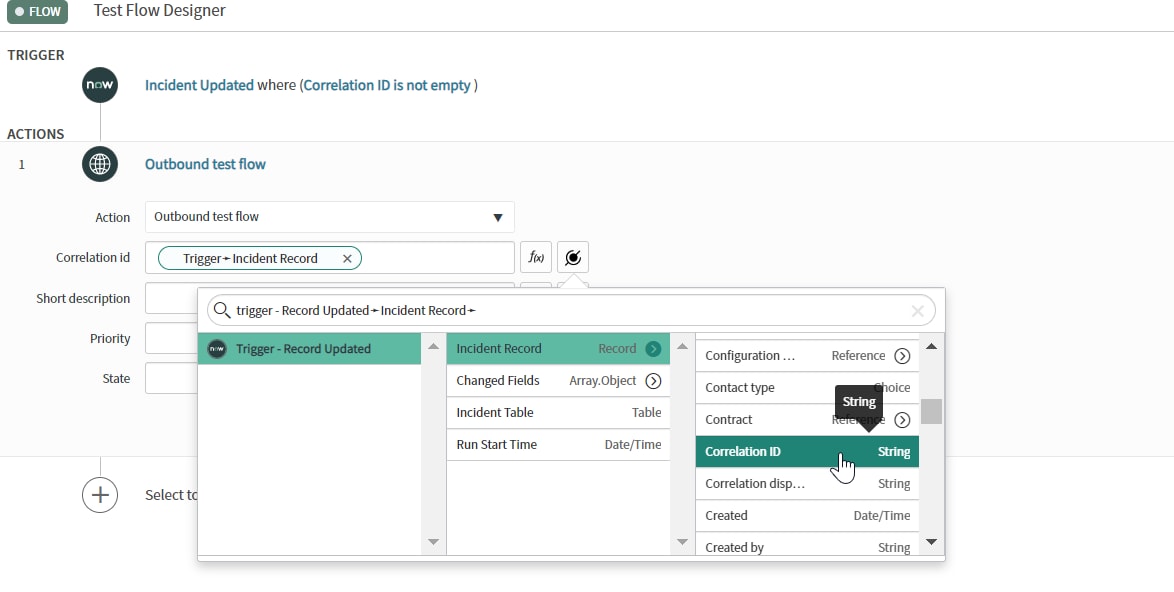The height and width of the screenshot is (592, 1174).
Task: Expand Changed Fields Array.Object entry
Action: [655, 380]
